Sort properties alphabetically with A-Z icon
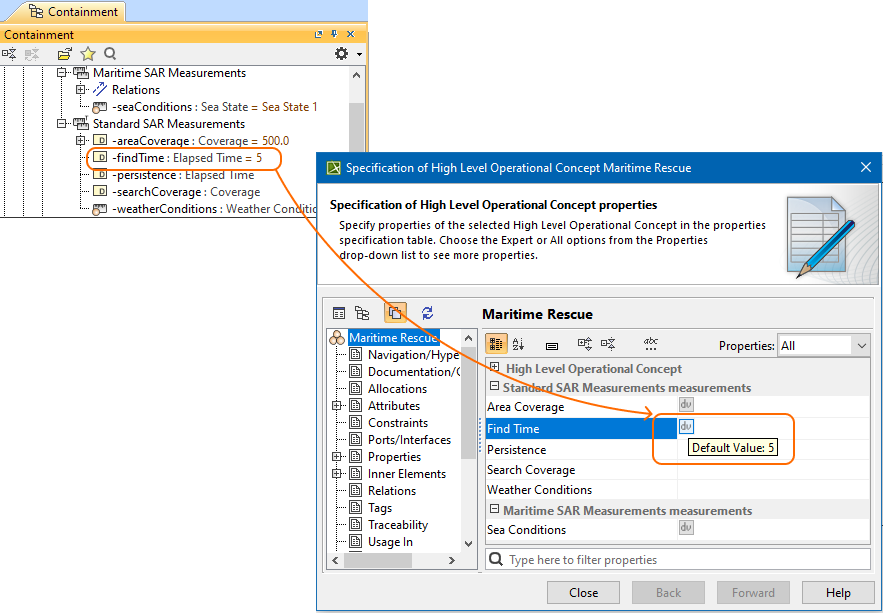This screenshot has width=883, height=613. [519, 344]
